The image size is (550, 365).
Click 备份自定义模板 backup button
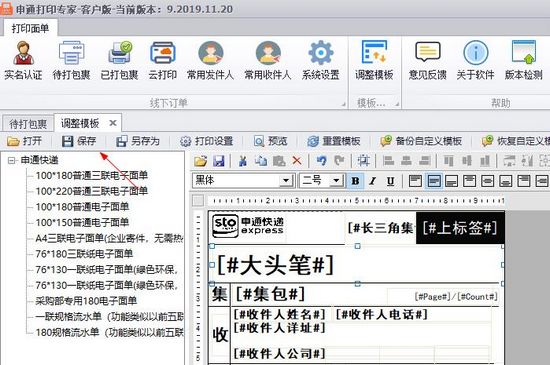coord(421,141)
